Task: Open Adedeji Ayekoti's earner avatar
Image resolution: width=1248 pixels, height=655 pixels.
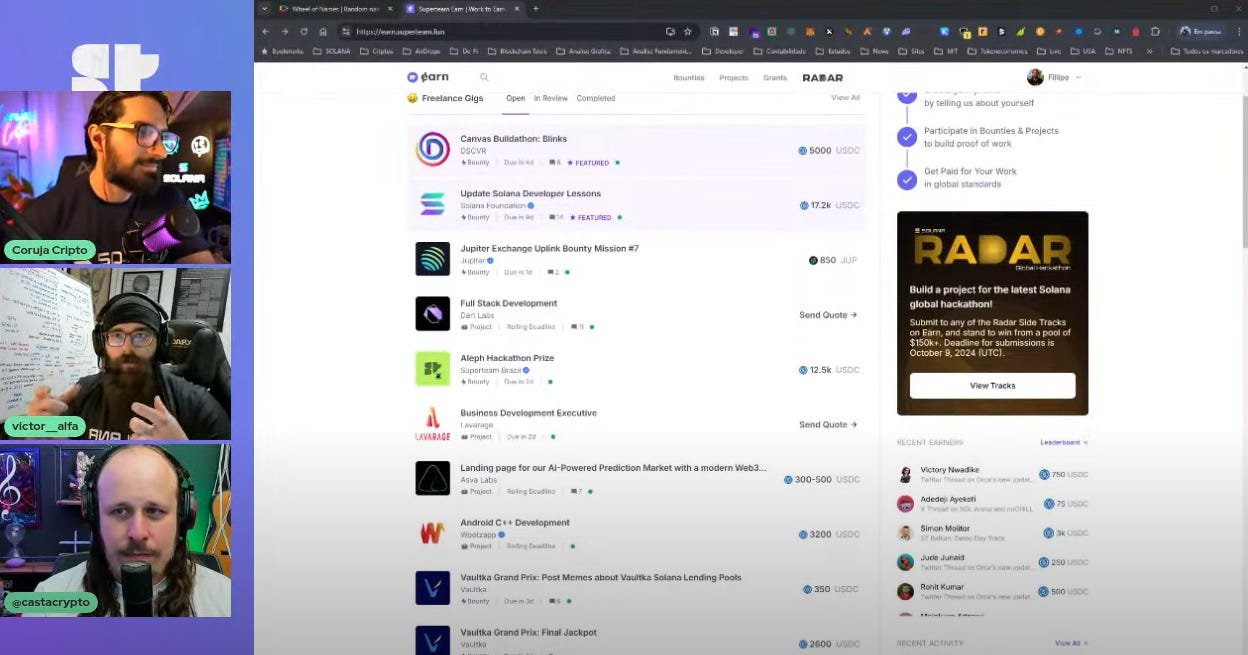Action: point(905,504)
